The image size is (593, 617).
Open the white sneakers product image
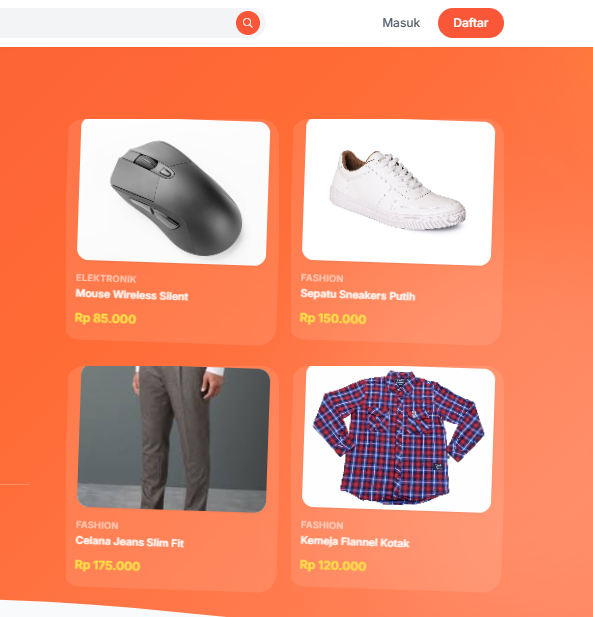(399, 192)
